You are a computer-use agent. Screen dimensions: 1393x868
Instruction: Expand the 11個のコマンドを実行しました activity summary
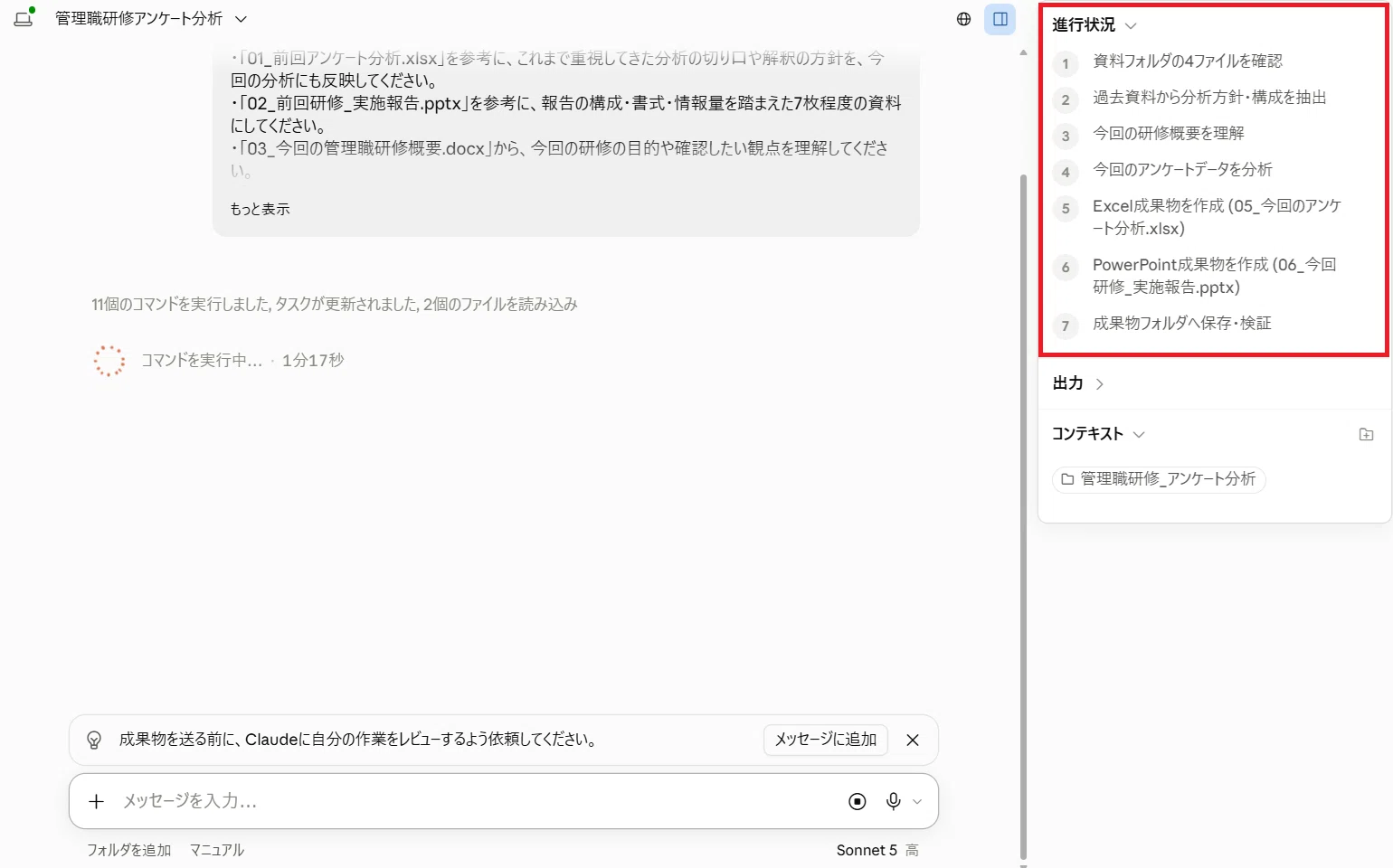pos(334,305)
